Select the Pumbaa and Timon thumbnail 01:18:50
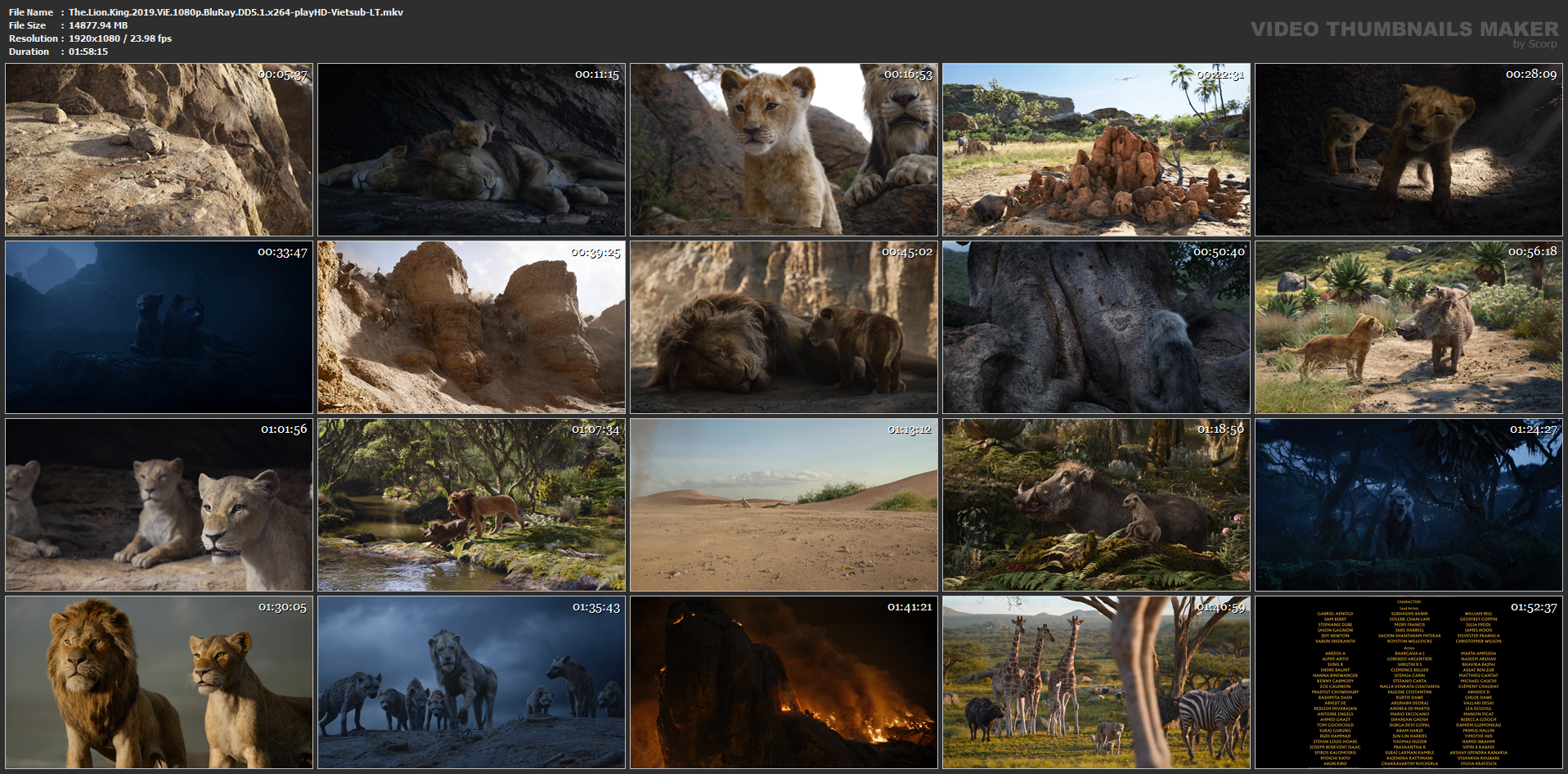Image resolution: width=1568 pixels, height=774 pixels. pos(1096,505)
